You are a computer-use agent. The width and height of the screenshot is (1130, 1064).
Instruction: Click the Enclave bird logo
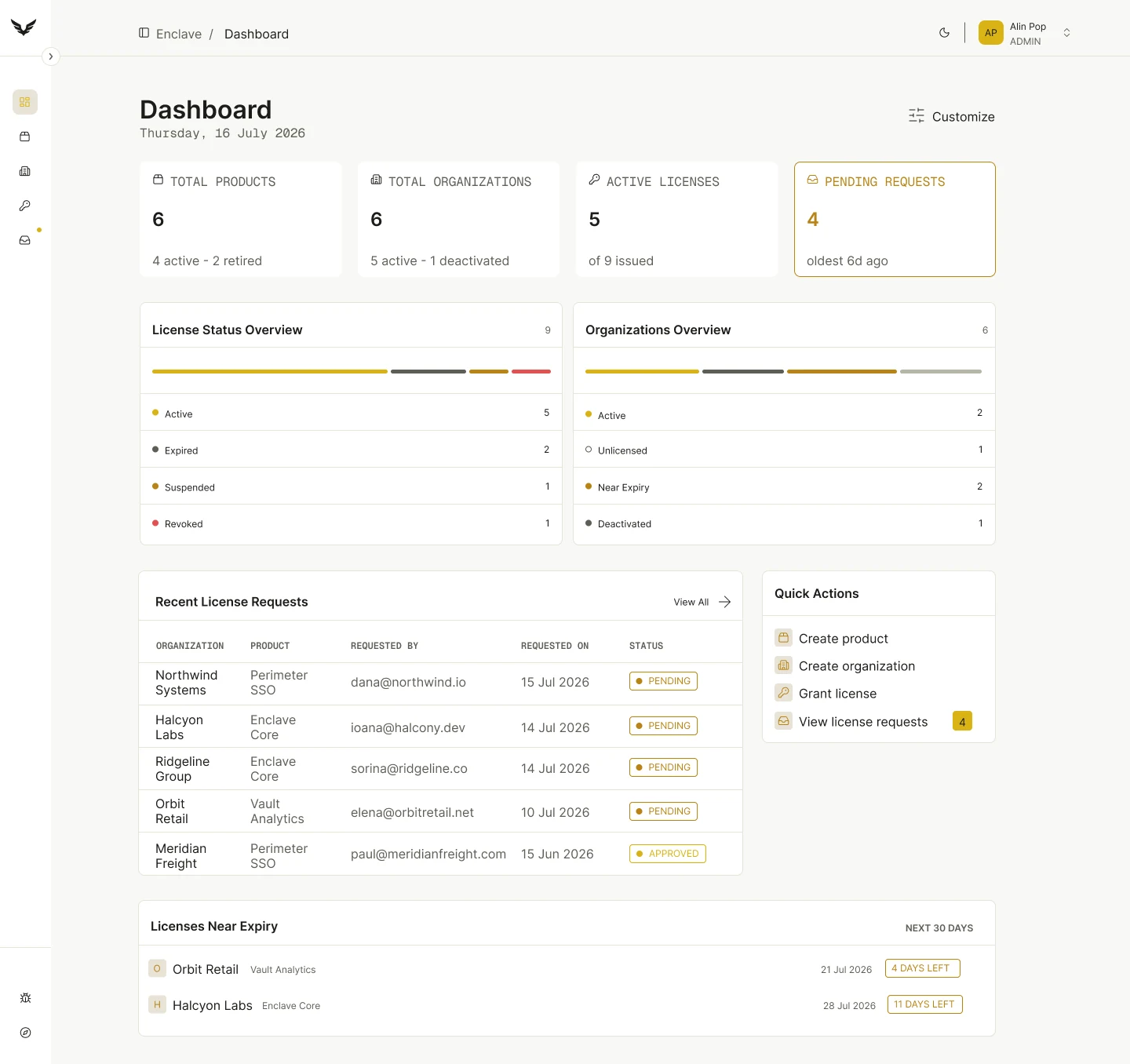24,27
